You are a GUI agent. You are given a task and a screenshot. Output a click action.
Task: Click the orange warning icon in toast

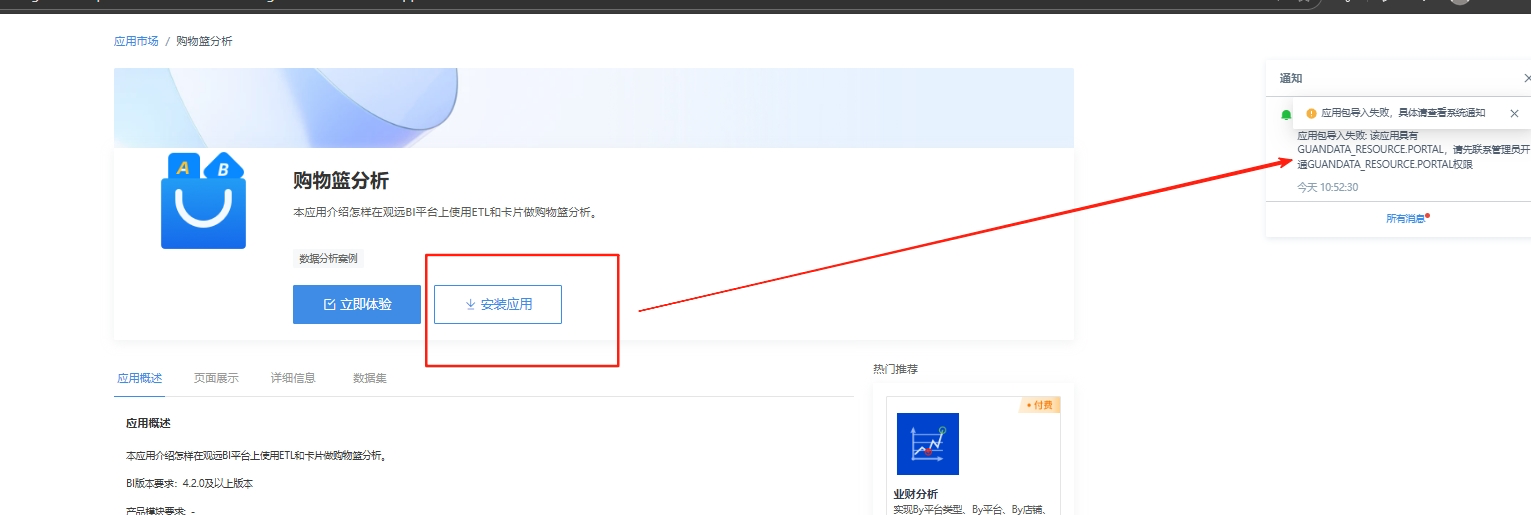click(x=1311, y=113)
